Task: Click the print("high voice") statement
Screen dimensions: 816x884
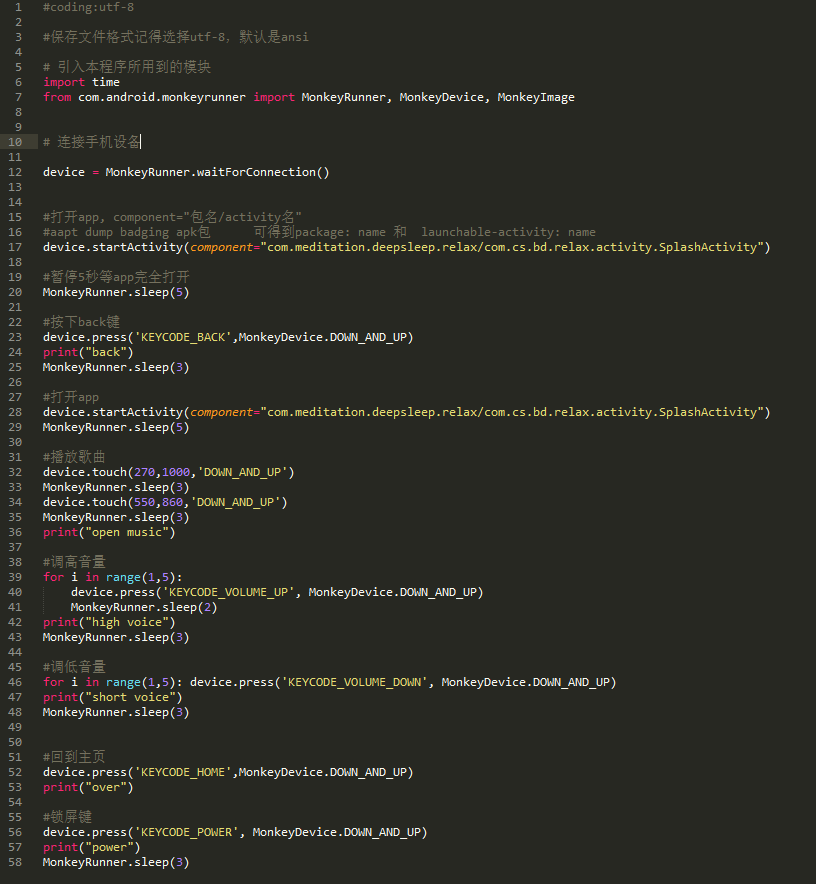Action: click(x=109, y=622)
